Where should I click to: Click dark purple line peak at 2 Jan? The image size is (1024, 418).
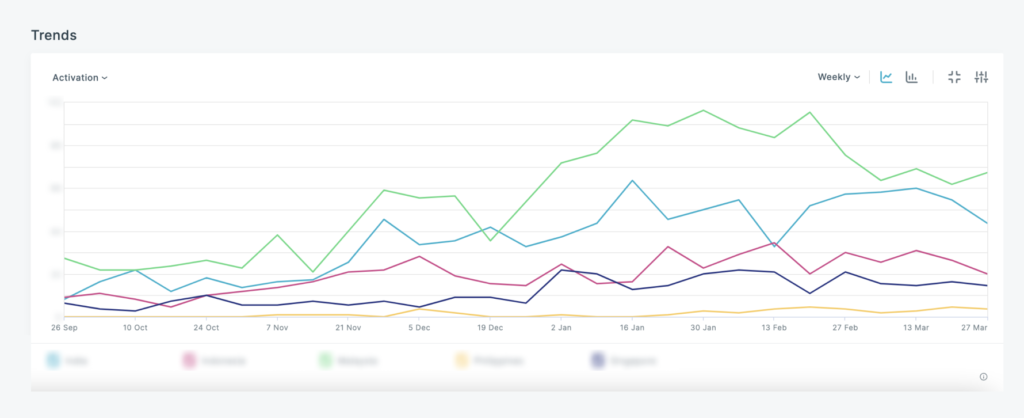tap(562, 270)
